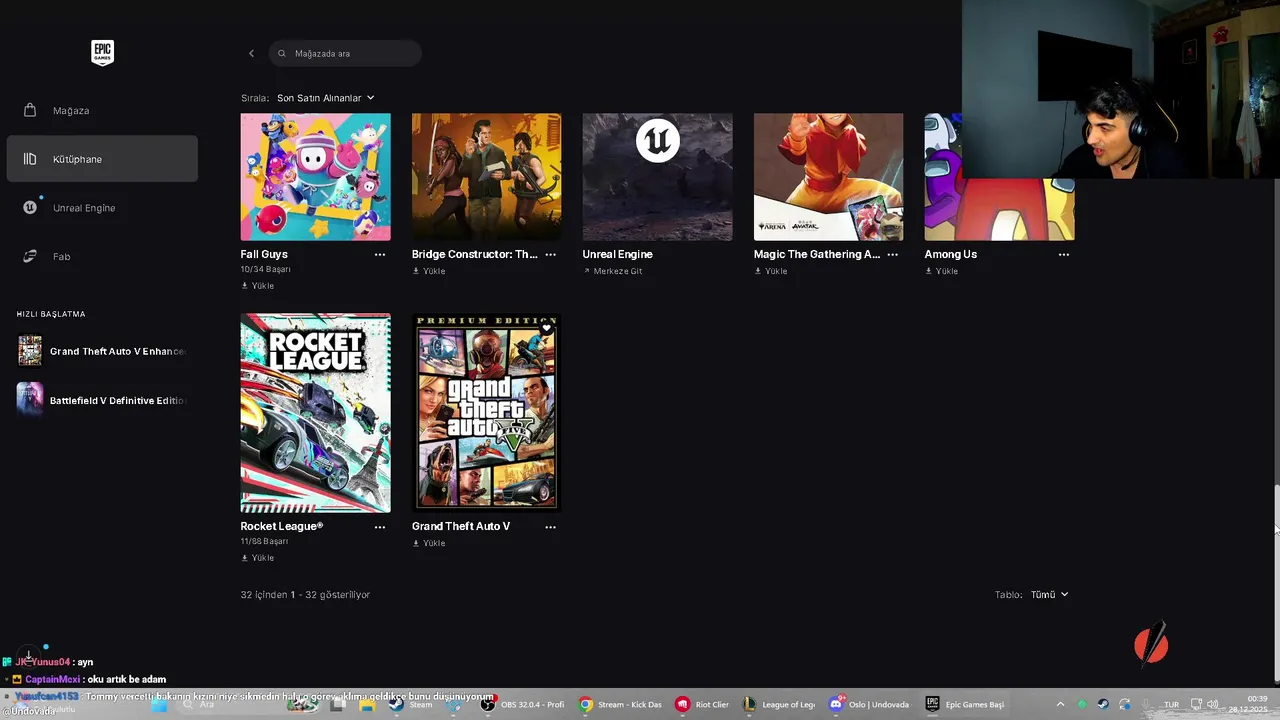1280x720 pixels.
Task: Click the '32 içinden 1 - 32 gösteriliyor' text
Action: point(305,594)
